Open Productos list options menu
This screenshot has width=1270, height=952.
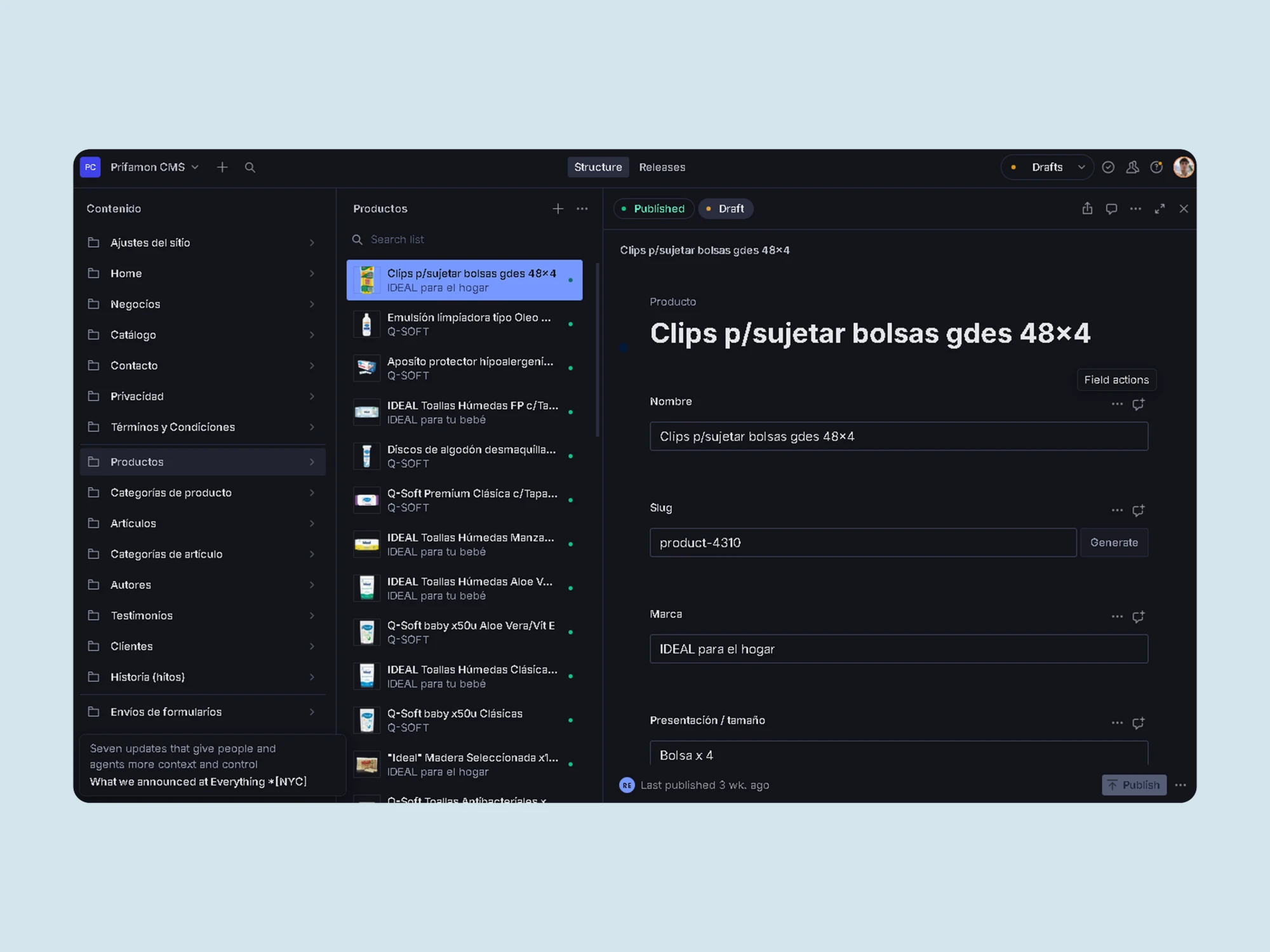click(582, 209)
